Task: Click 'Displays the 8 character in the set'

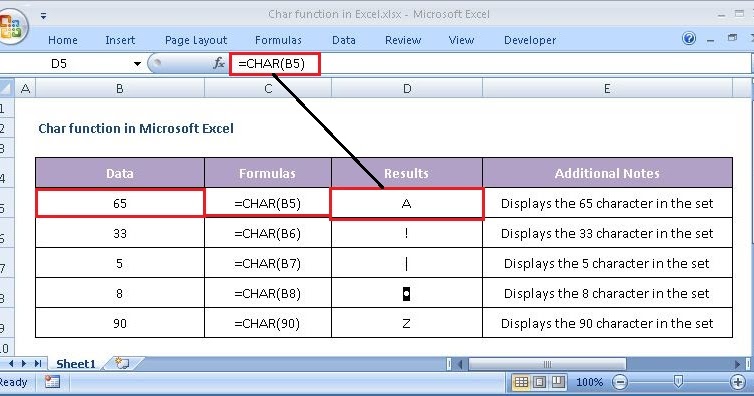Action: 607,293
